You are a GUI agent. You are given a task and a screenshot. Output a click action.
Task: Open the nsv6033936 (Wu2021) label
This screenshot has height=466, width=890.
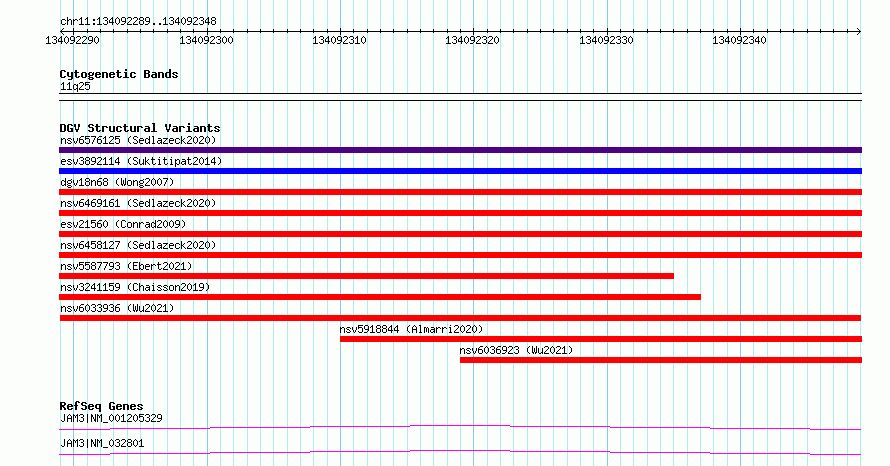[117, 308]
